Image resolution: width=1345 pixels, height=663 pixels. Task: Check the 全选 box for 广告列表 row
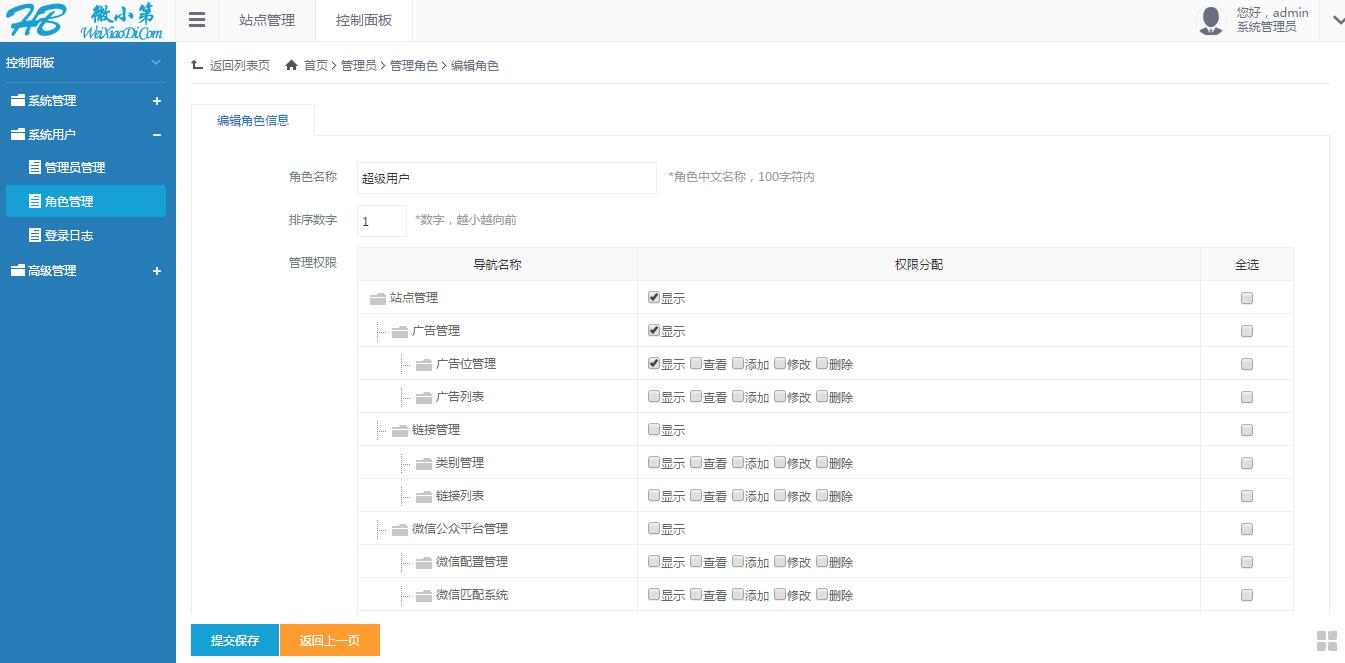pos(1246,397)
